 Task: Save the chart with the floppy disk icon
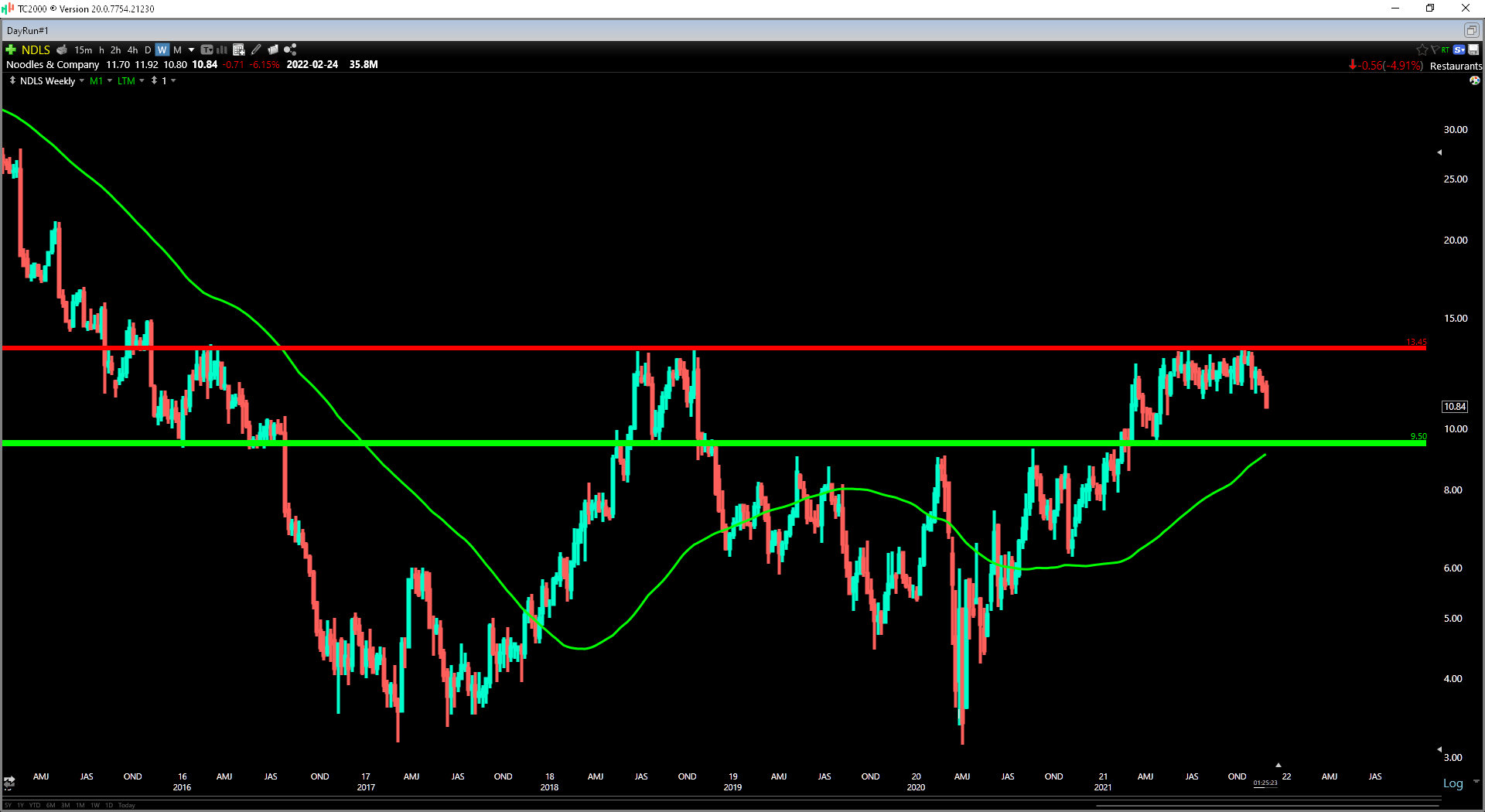[1473, 49]
